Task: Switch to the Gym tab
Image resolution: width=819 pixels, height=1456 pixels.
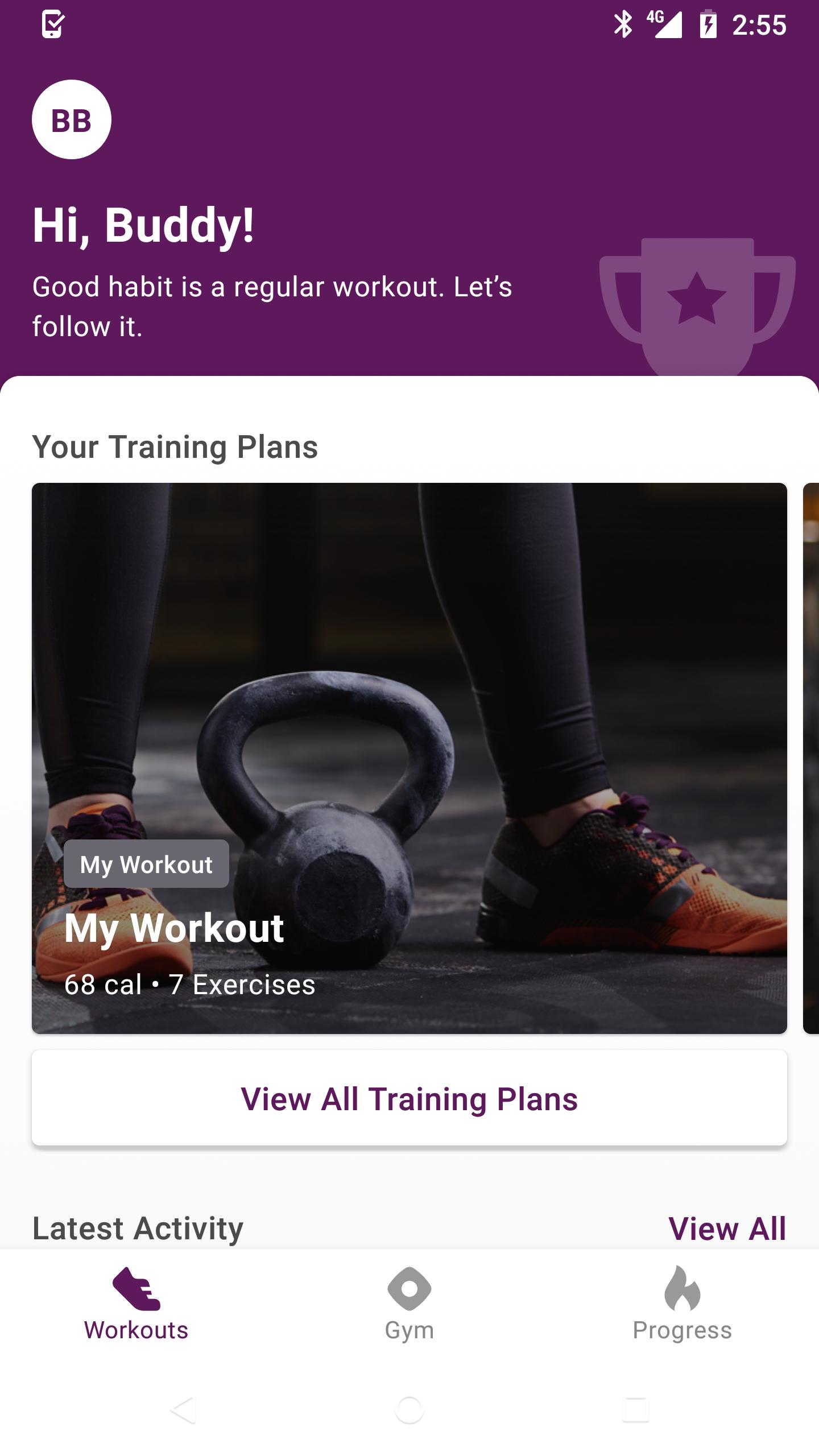Action: [x=409, y=1302]
